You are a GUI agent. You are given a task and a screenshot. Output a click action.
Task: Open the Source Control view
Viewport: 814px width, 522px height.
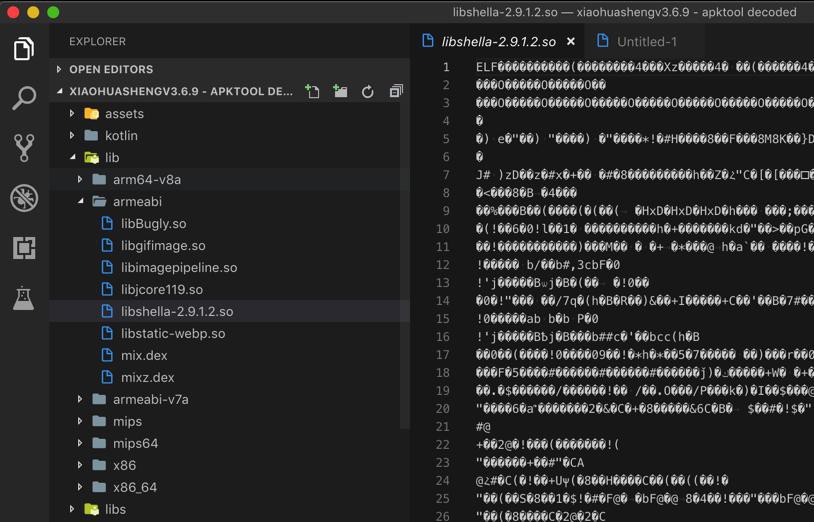coord(24,147)
